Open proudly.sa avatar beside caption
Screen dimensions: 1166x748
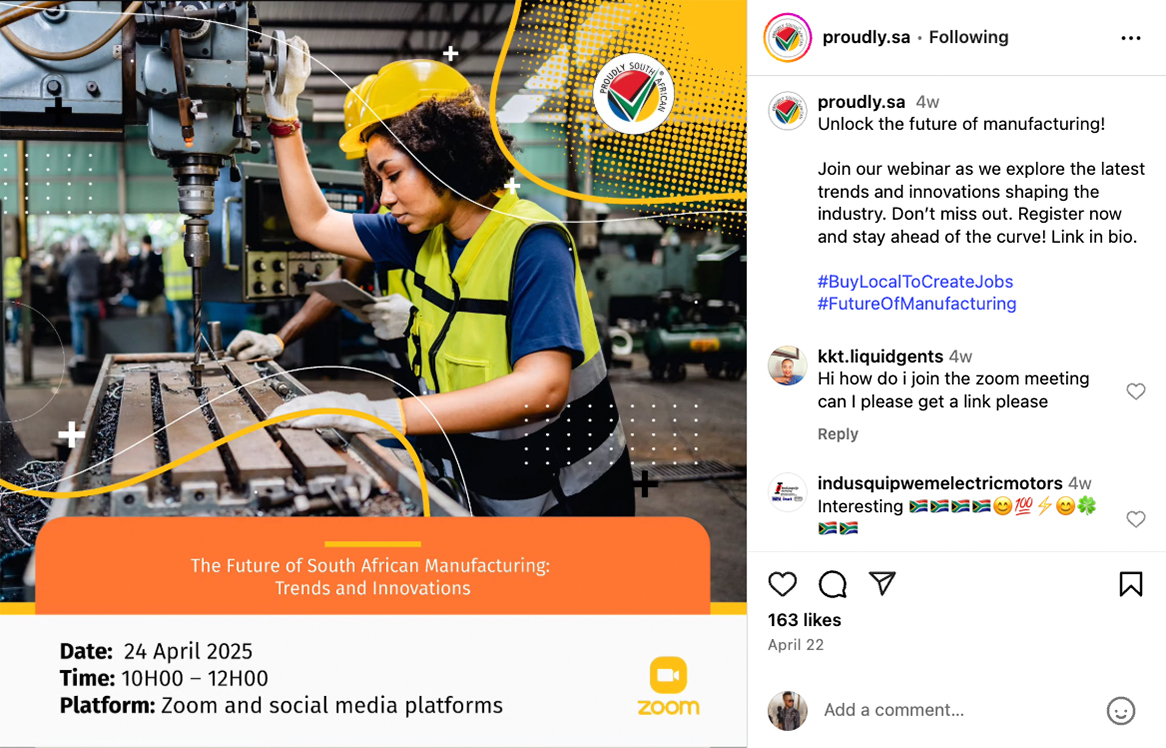click(x=787, y=112)
